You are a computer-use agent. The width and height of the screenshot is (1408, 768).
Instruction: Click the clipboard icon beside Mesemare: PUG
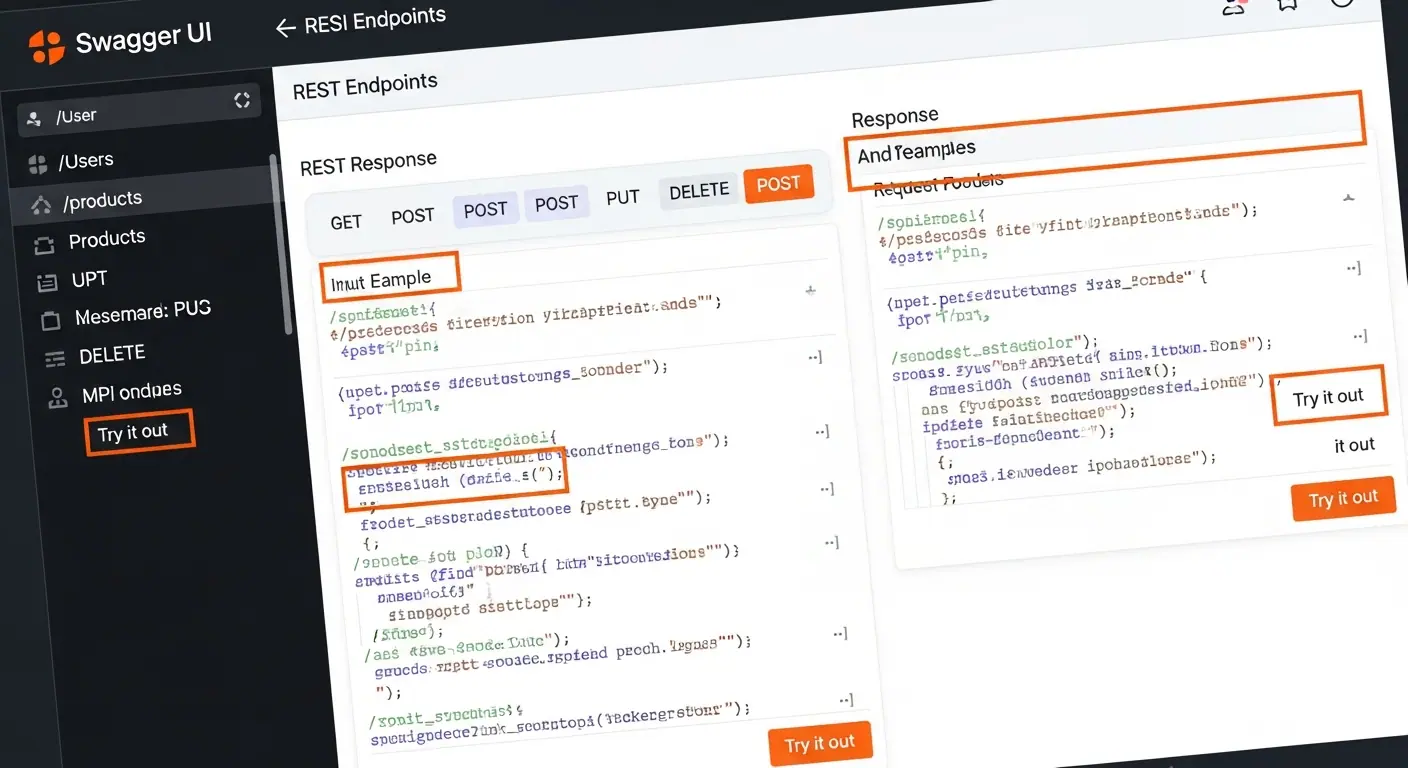tap(50, 321)
